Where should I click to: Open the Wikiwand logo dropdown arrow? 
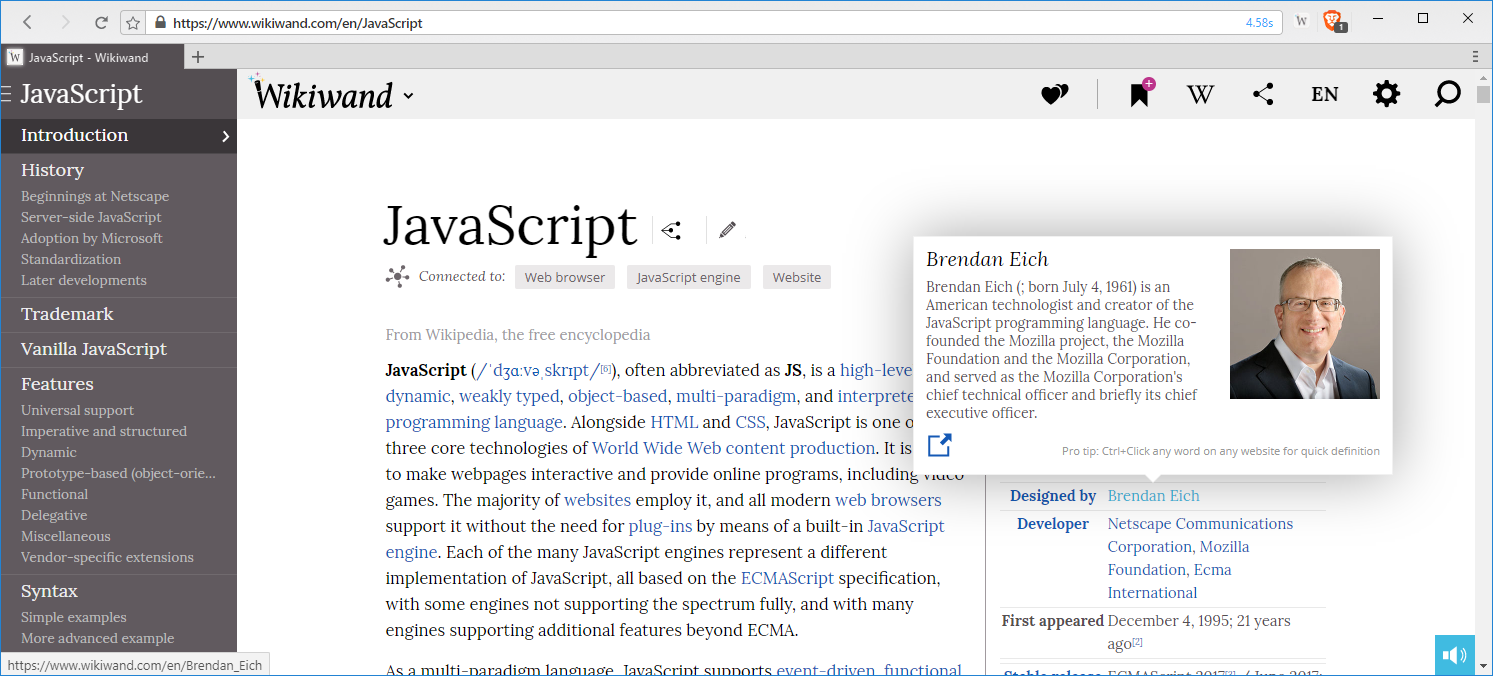408,97
